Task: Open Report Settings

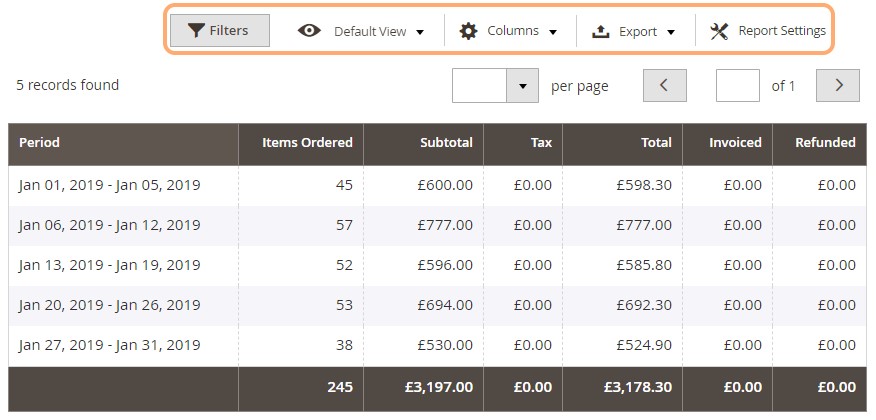Action: 768,31
